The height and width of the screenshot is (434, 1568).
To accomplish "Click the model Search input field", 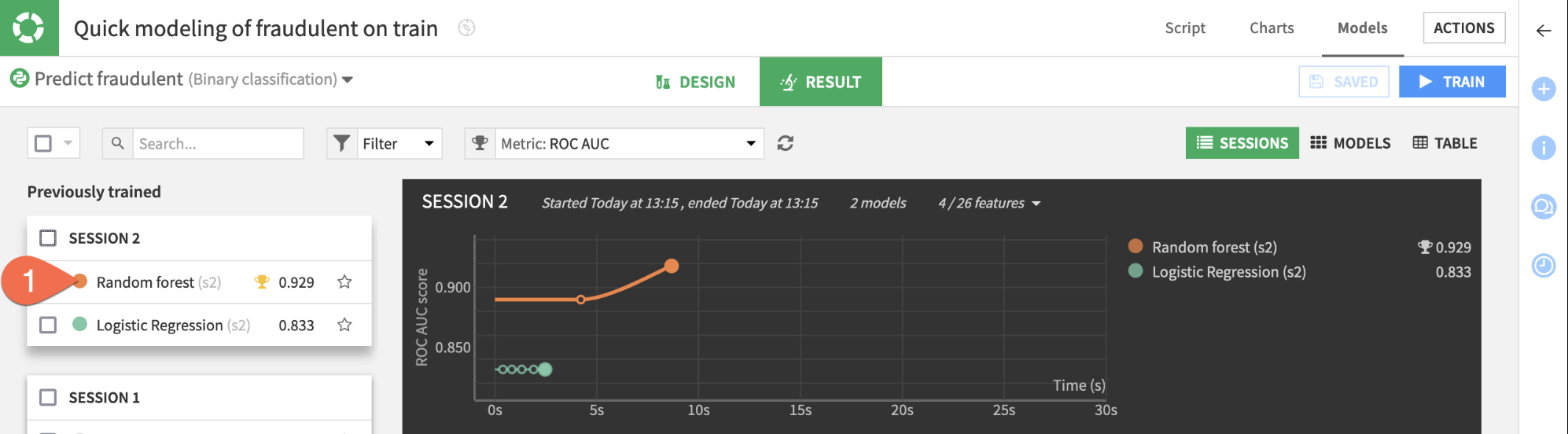I will pyautogui.click(x=217, y=143).
